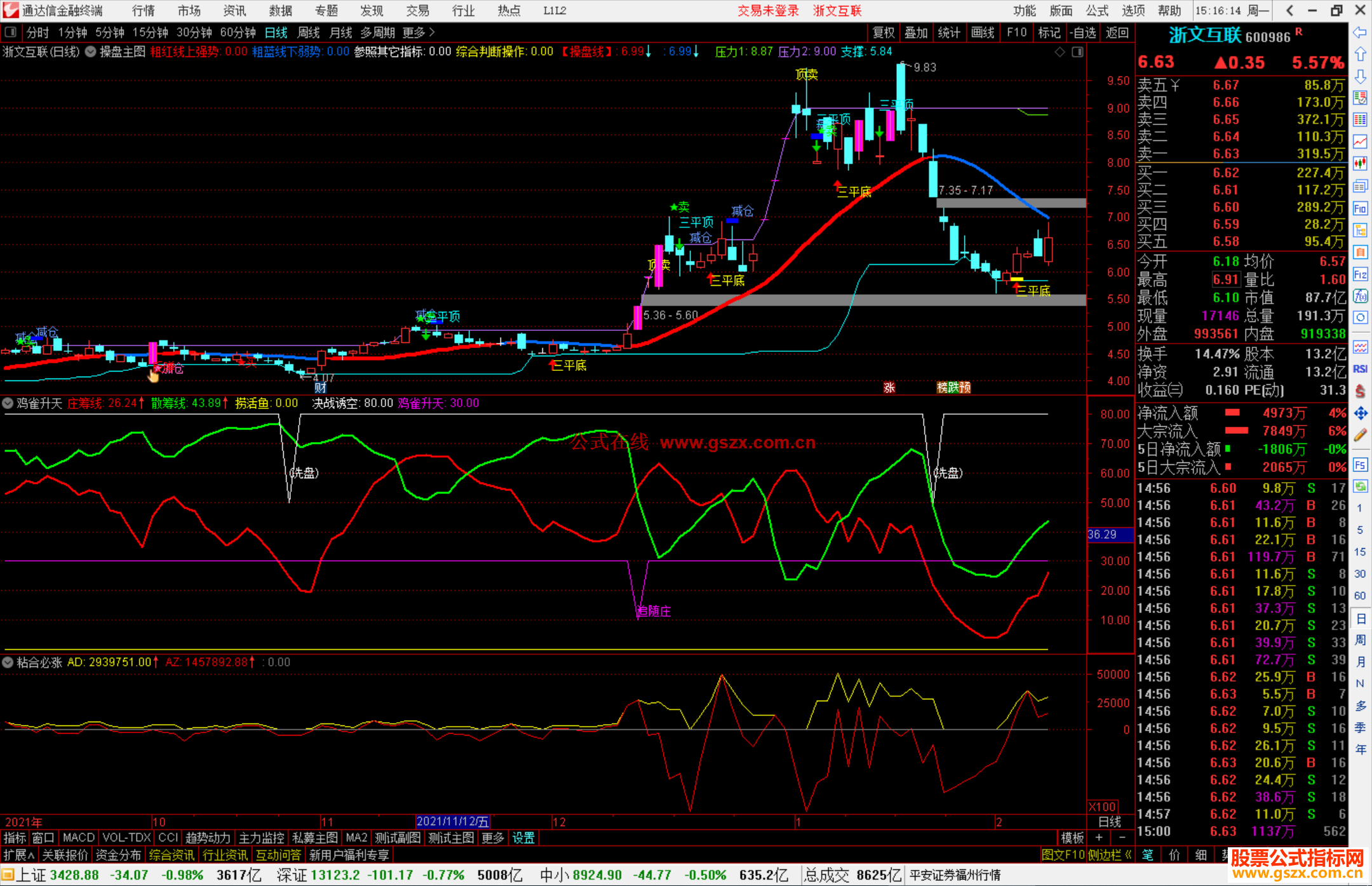
Task: Click the F10 button in chart toolbar
Action: (1016, 32)
